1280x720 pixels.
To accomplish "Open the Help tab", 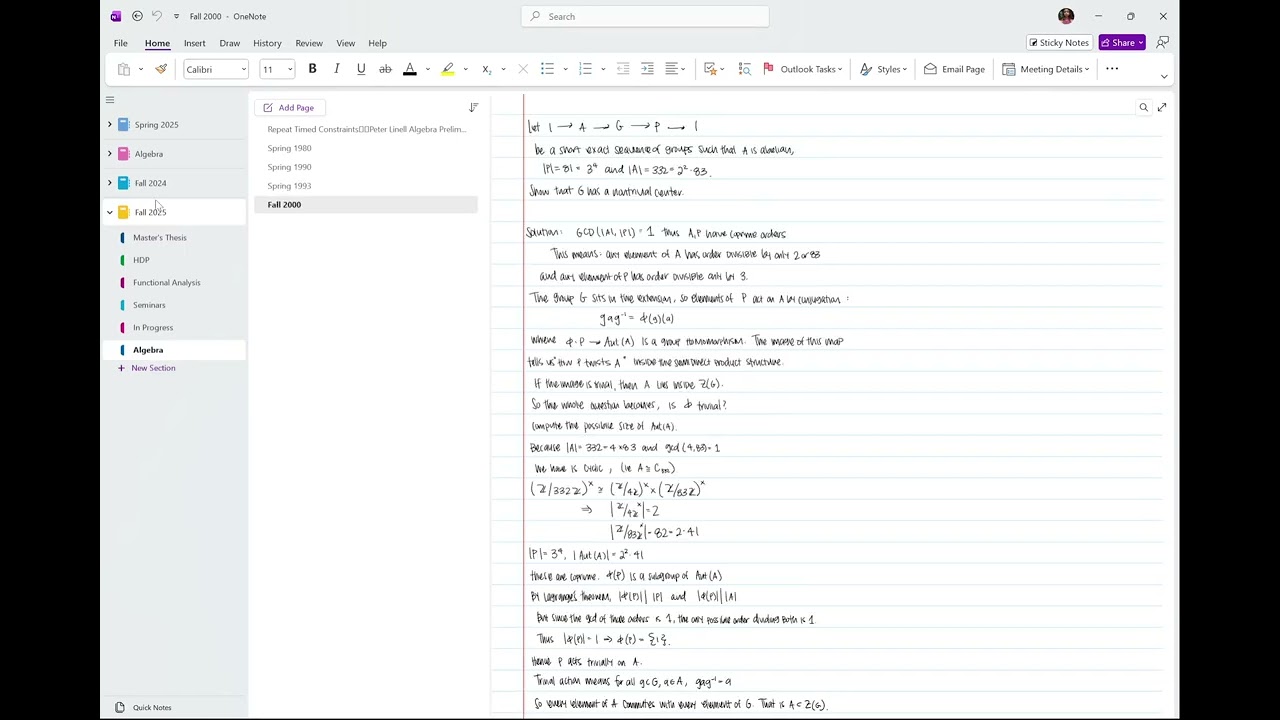I will coord(377,43).
